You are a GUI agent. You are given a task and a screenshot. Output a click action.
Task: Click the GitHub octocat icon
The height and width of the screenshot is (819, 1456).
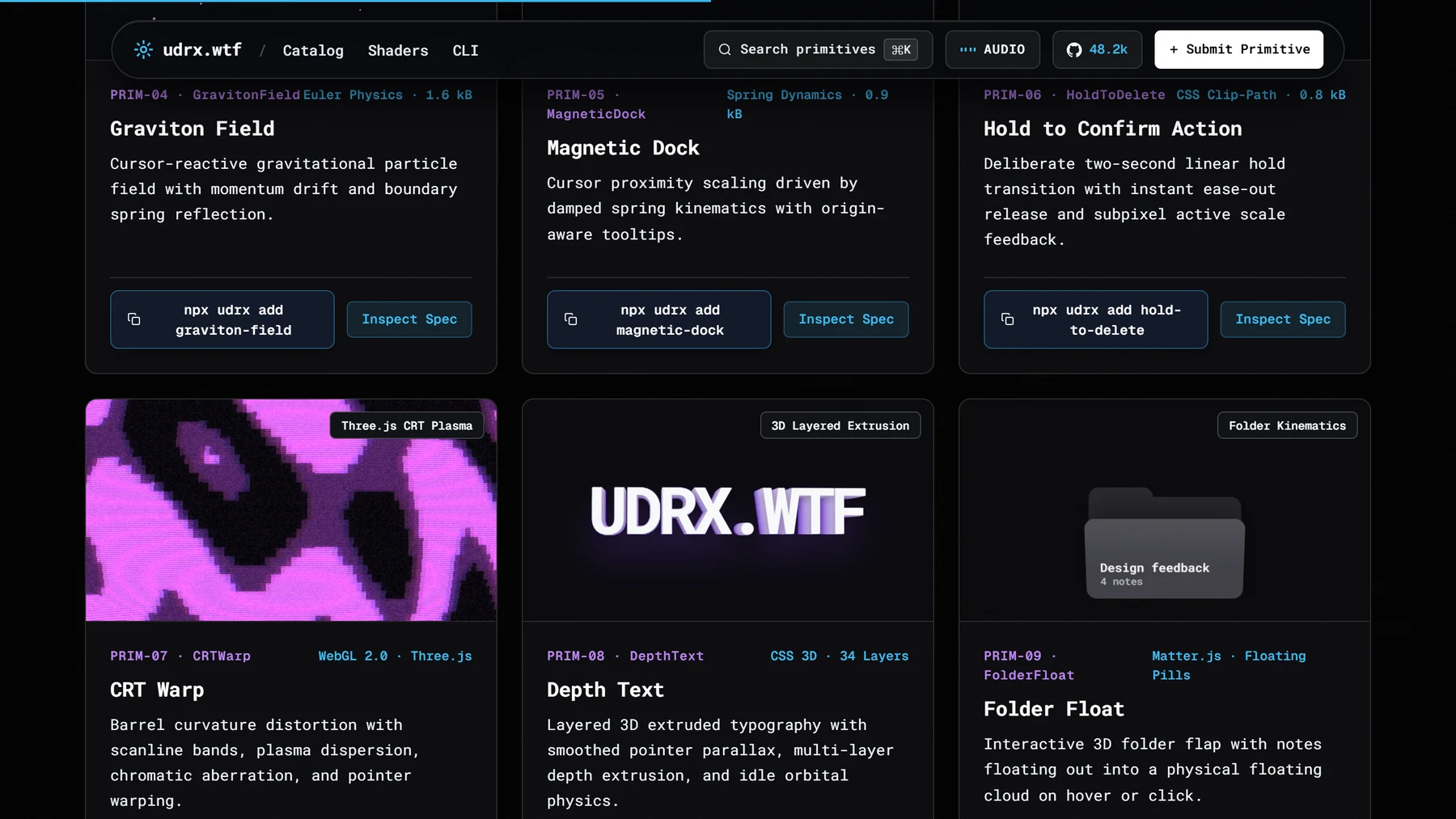click(1074, 49)
